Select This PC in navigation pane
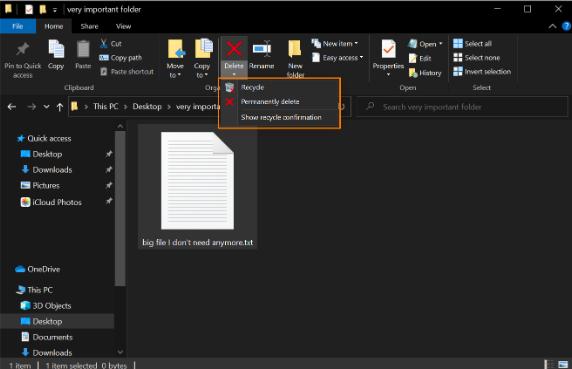Image resolution: width=572 pixels, height=369 pixels. click(40, 290)
